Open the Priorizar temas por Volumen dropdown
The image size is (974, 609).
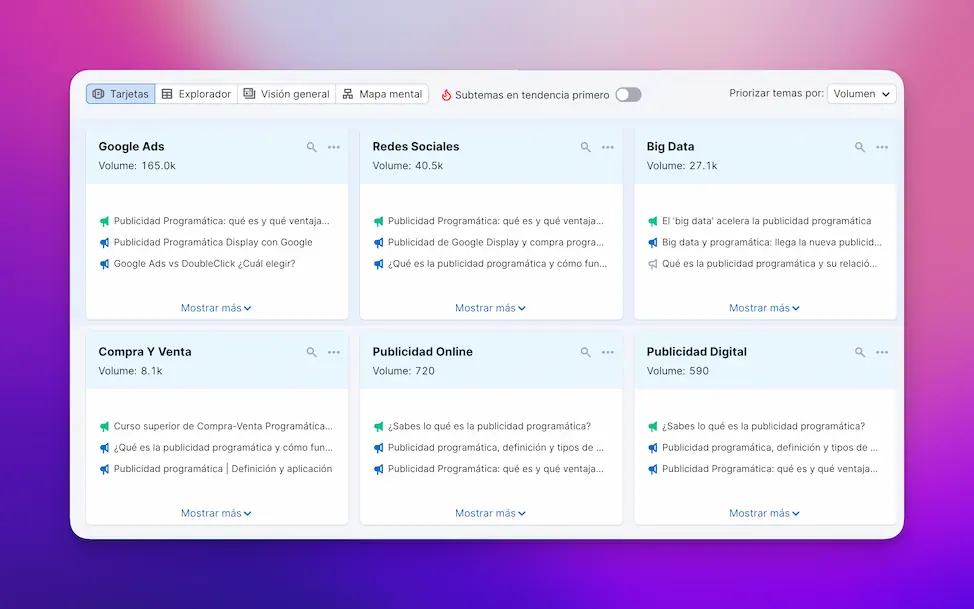[x=861, y=94]
